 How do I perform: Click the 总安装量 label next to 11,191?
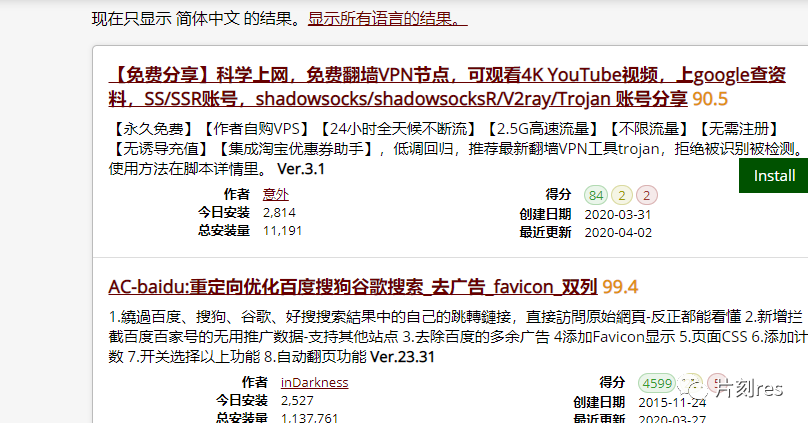coord(224,230)
